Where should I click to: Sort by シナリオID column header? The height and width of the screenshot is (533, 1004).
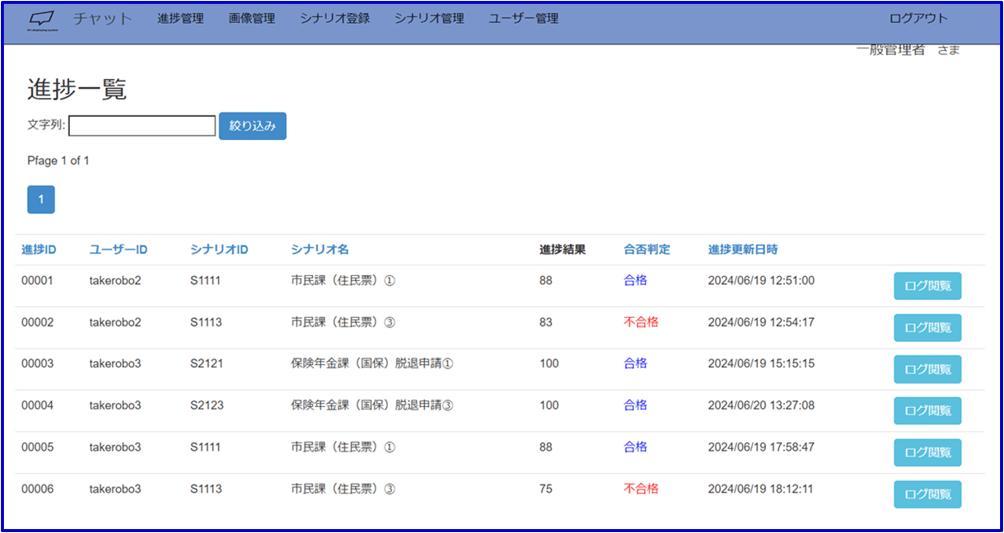[x=219, y=250]
